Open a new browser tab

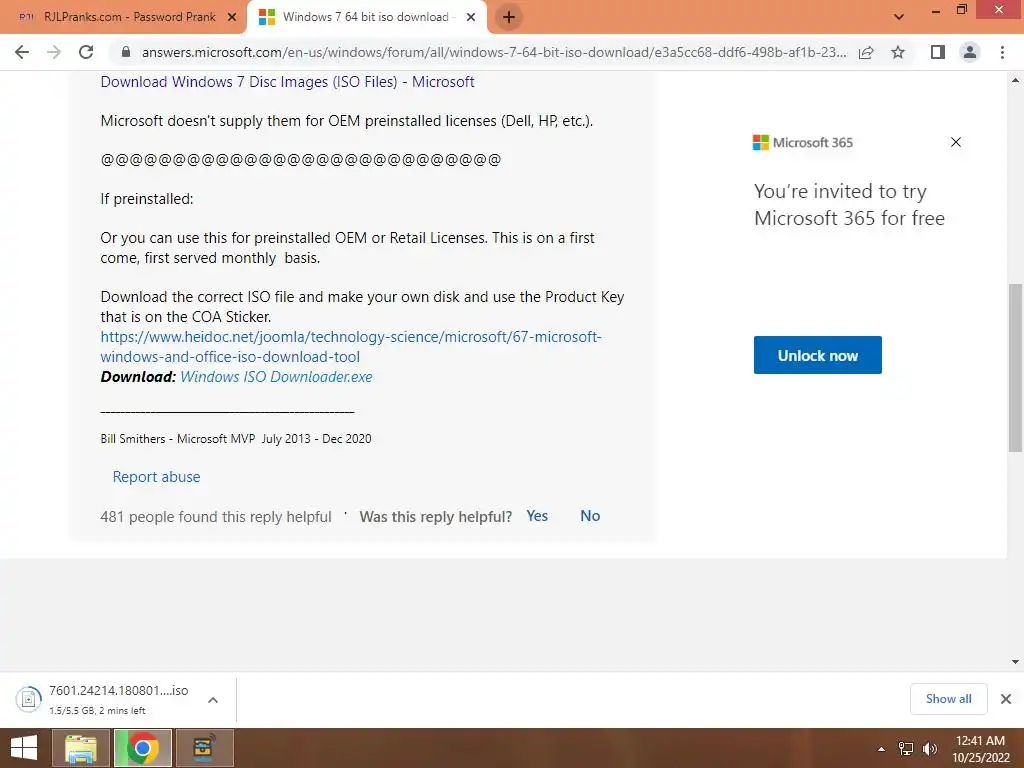click(509, 17)
